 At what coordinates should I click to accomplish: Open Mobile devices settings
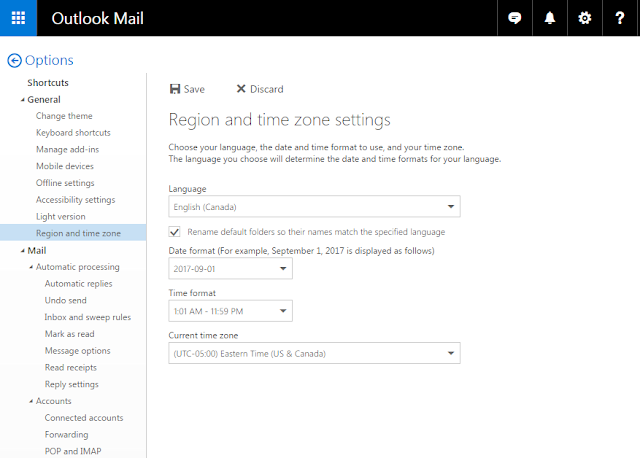coord(64,166)
